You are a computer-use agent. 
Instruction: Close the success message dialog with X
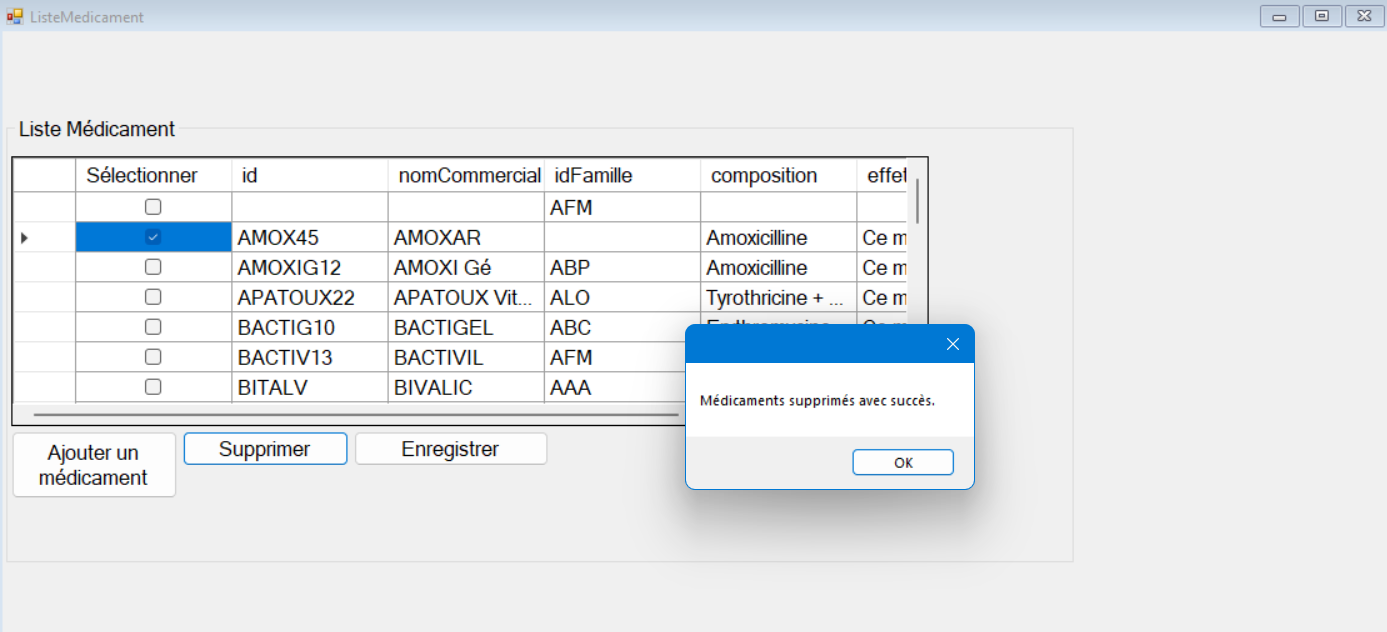click(952, 344)
